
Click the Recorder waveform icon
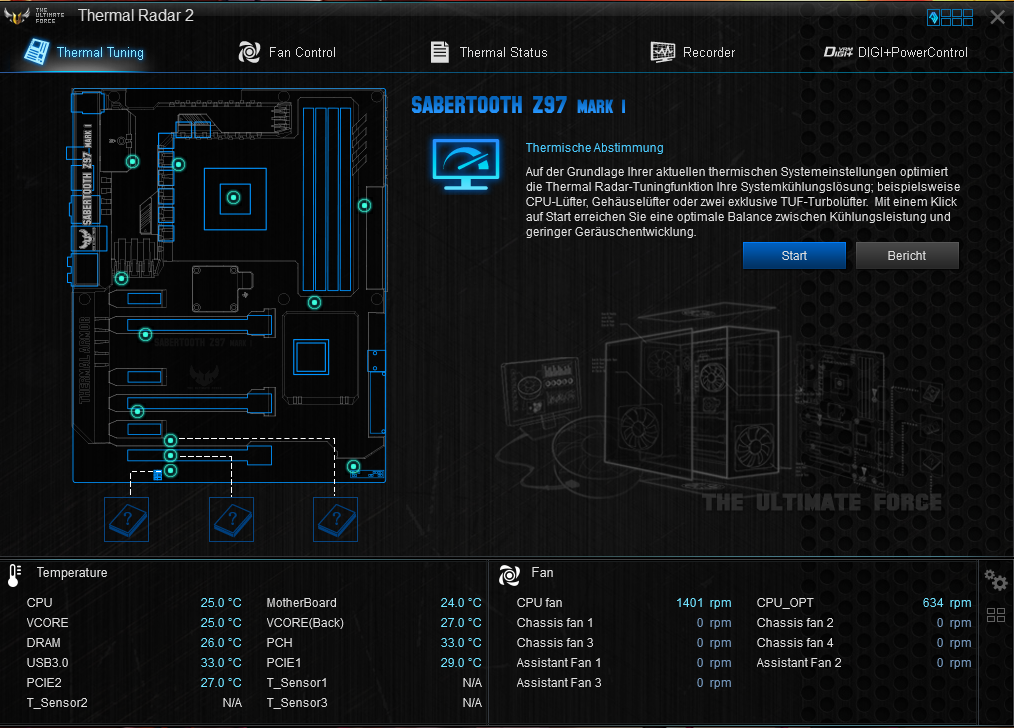(662, 52)
